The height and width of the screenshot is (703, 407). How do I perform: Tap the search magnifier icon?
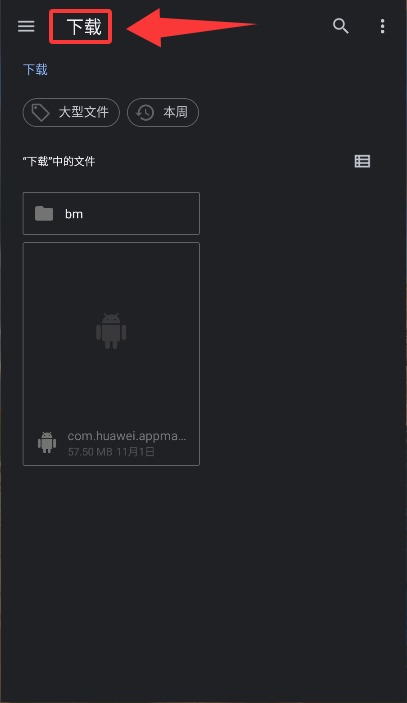[341, 26]
